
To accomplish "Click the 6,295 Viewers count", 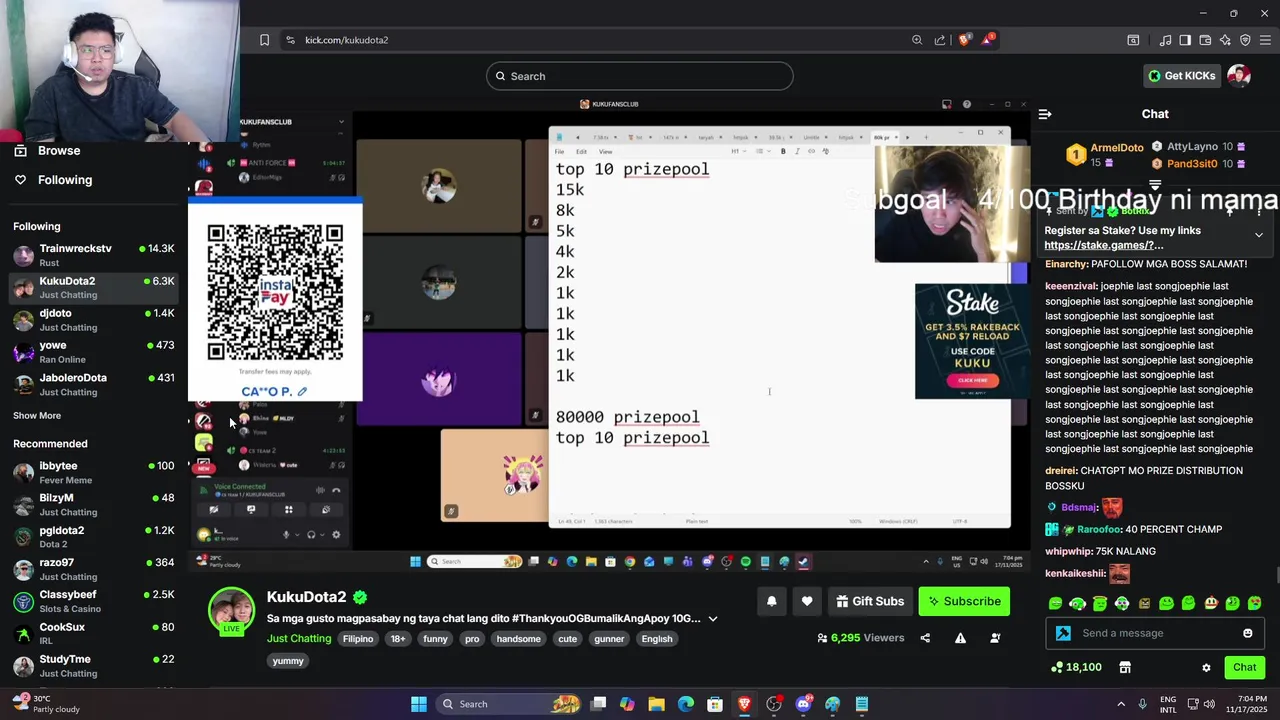I will (x=861, y=638).
